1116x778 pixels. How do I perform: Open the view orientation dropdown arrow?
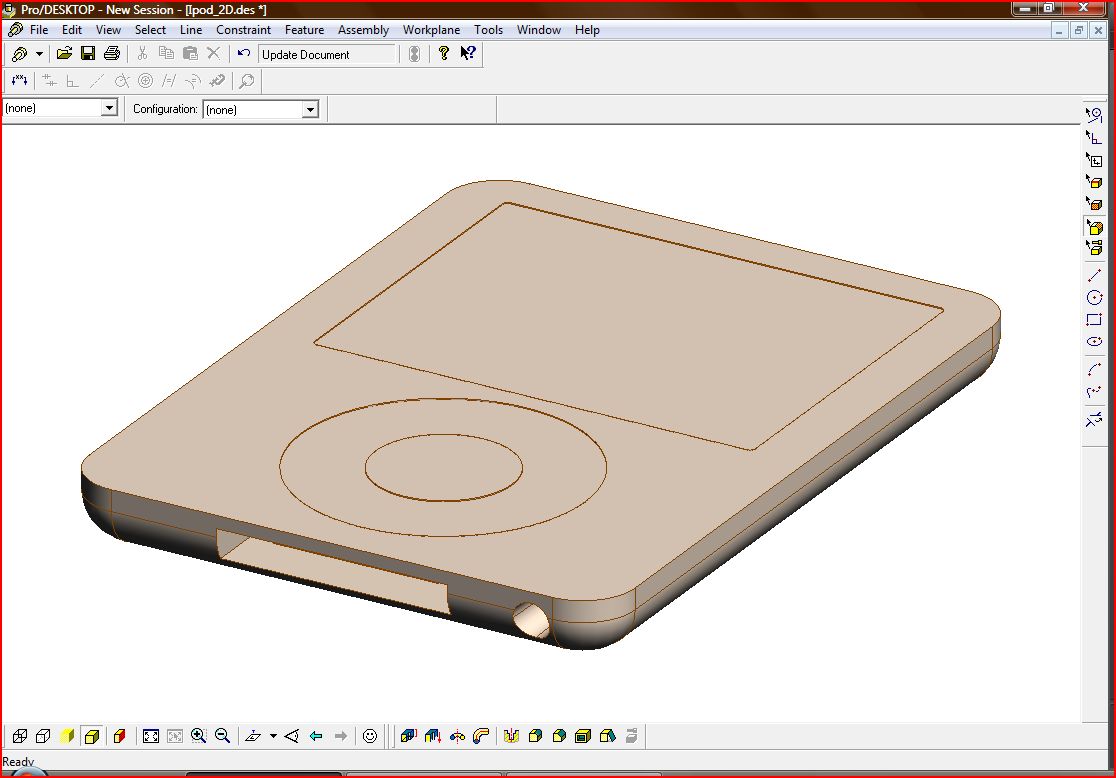point(273,737)
